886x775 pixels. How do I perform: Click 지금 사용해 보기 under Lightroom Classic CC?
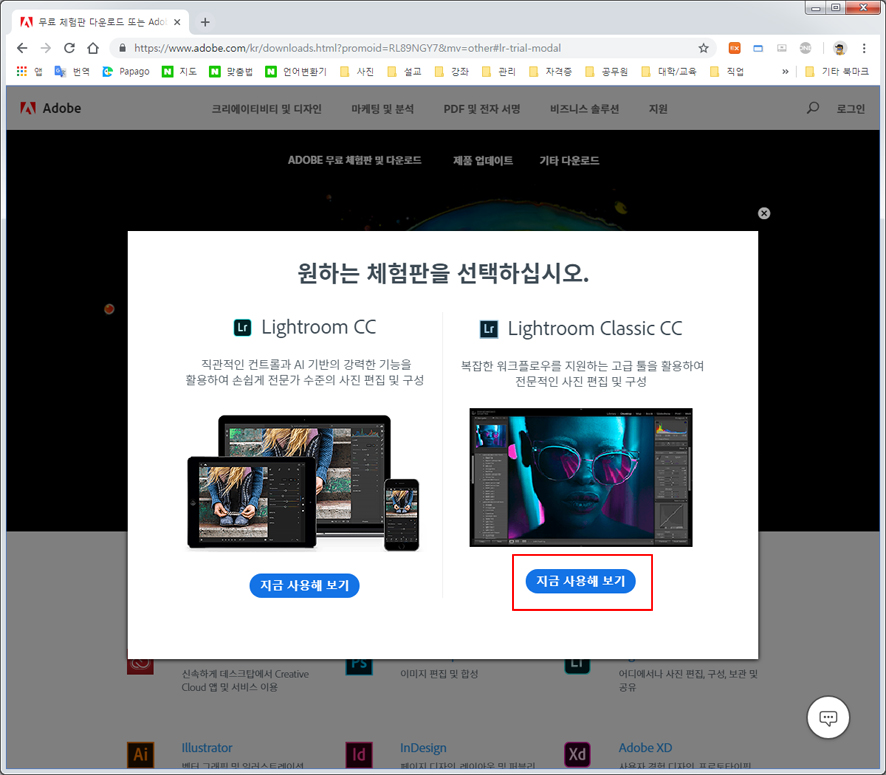coord(580,581)
